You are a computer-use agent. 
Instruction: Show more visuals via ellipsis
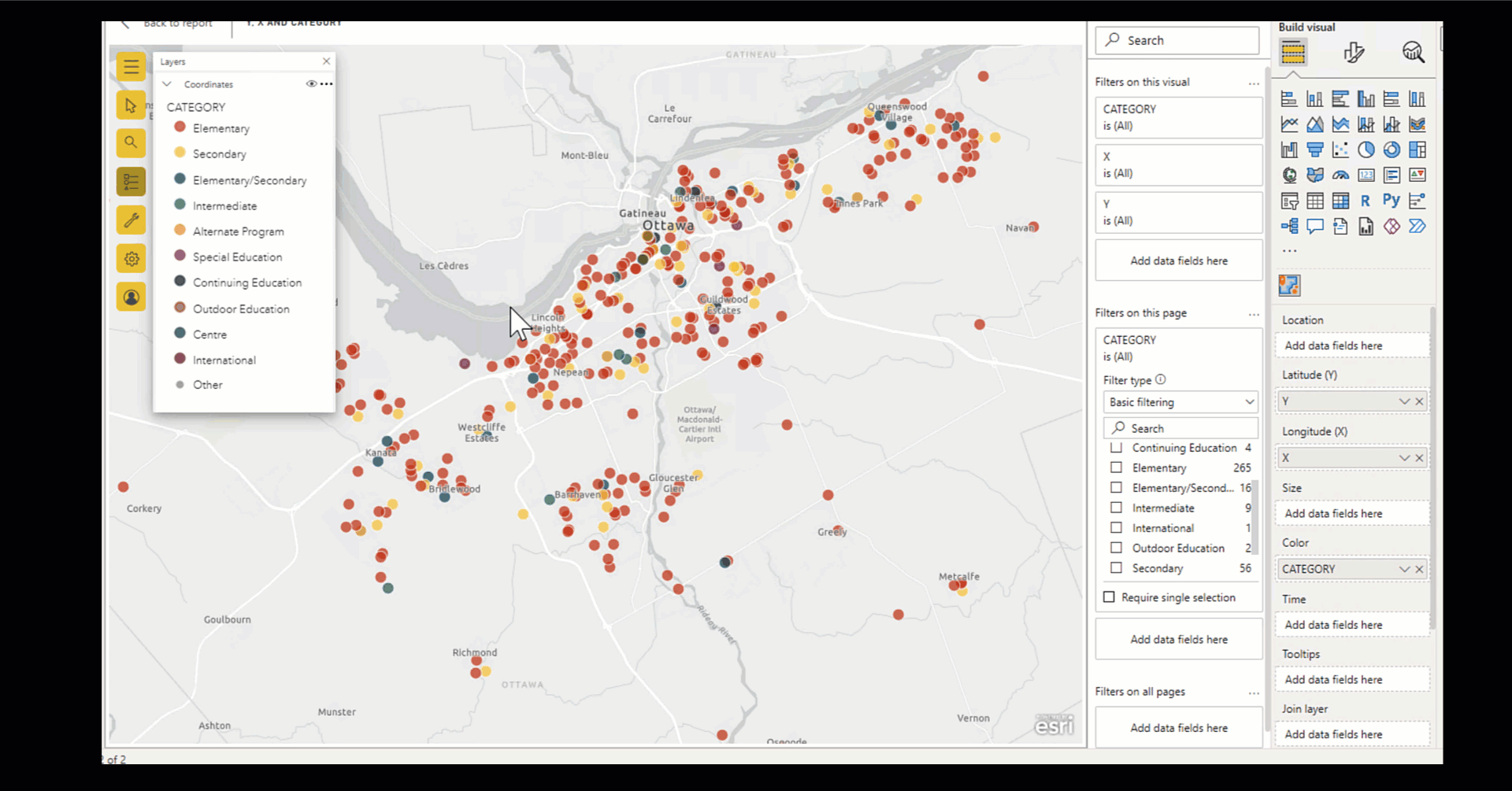[x=1289, y=251]
